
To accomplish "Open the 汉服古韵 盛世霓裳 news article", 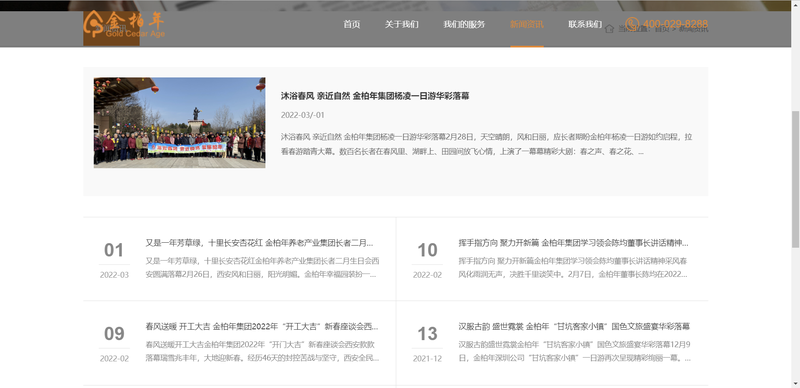I will click(574, 326).
